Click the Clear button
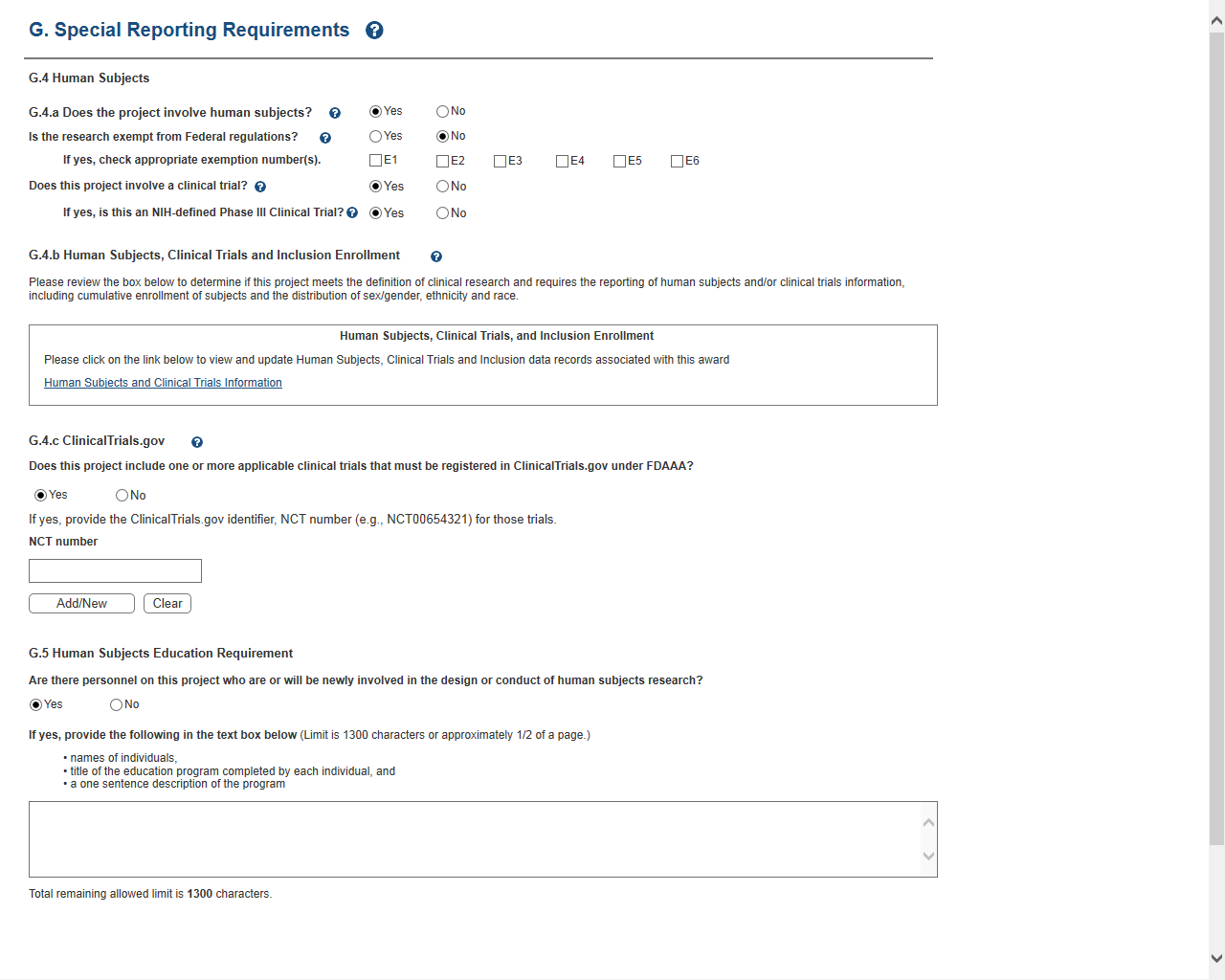 click(167, 604)
